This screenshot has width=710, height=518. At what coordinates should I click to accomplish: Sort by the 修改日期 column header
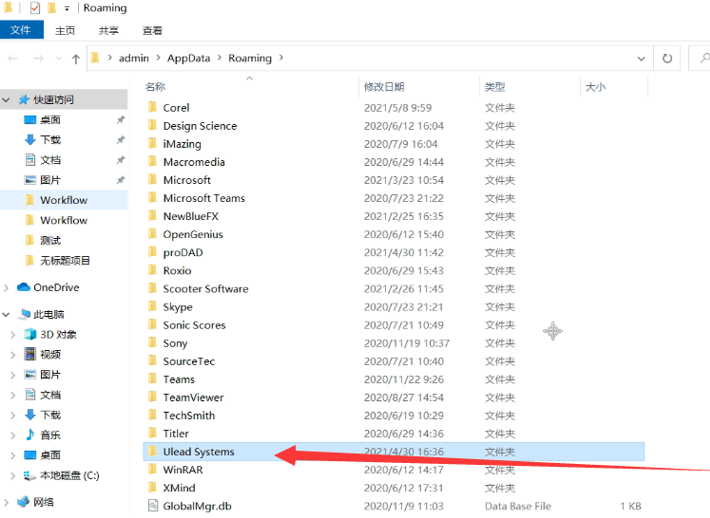point(384,87)
